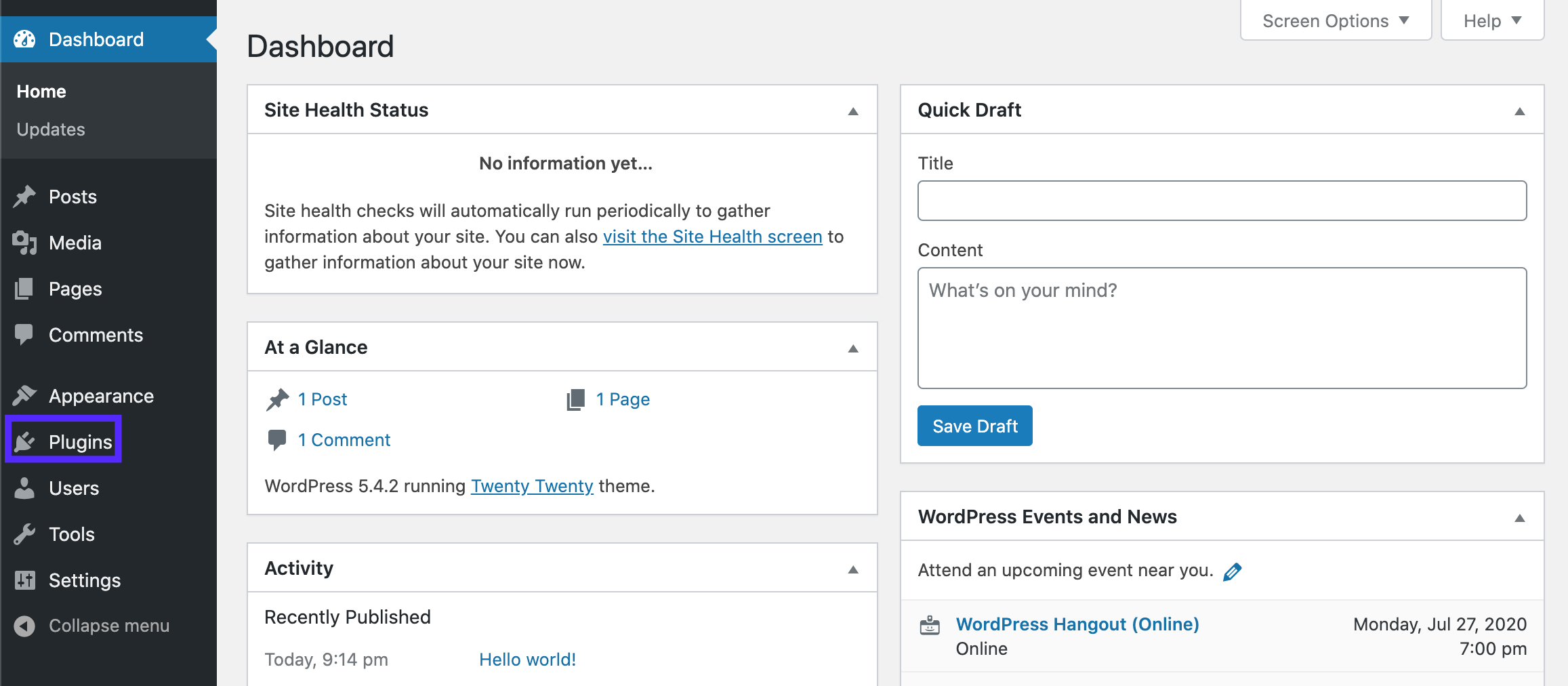Click the Settings sliders icon
This screenshot has width=1568, height=686.
point(24,580)
